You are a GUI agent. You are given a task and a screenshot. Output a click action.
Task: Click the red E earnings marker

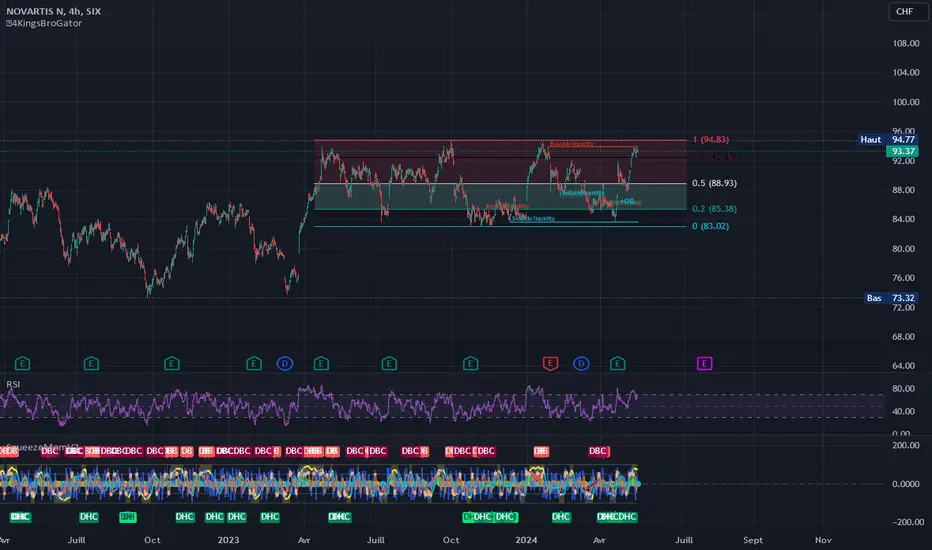click(x=550, y=363)
